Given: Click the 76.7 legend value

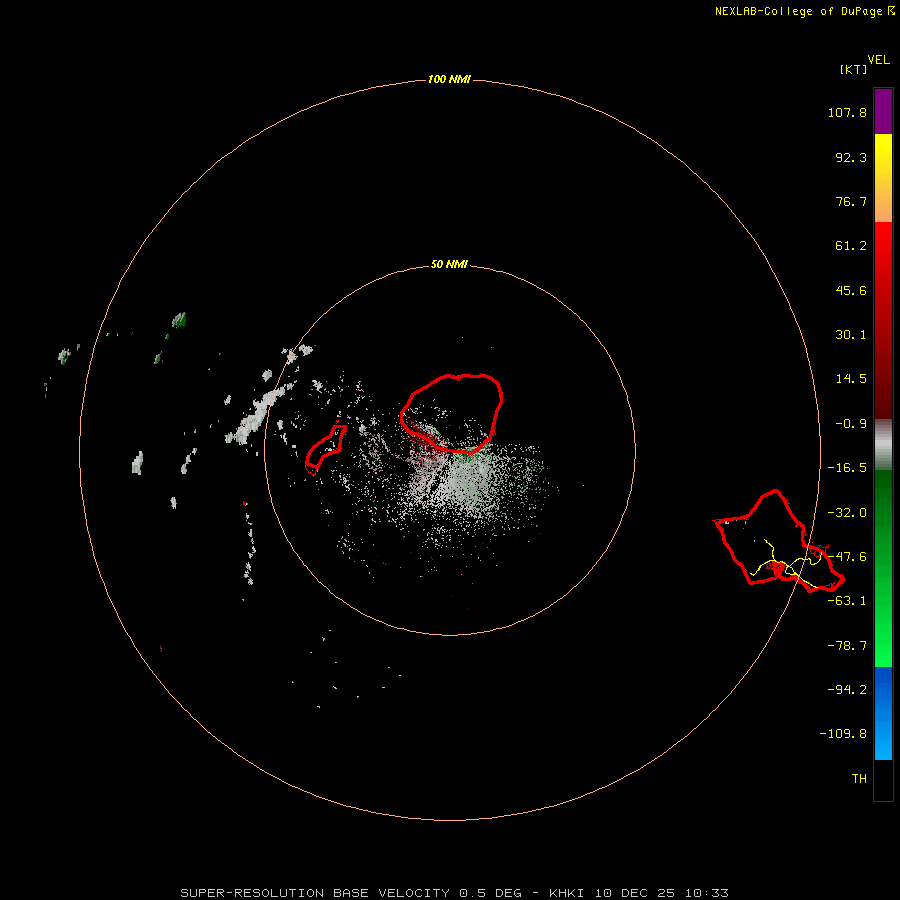Looking at the screenshot, I should (x=851, y=201).
